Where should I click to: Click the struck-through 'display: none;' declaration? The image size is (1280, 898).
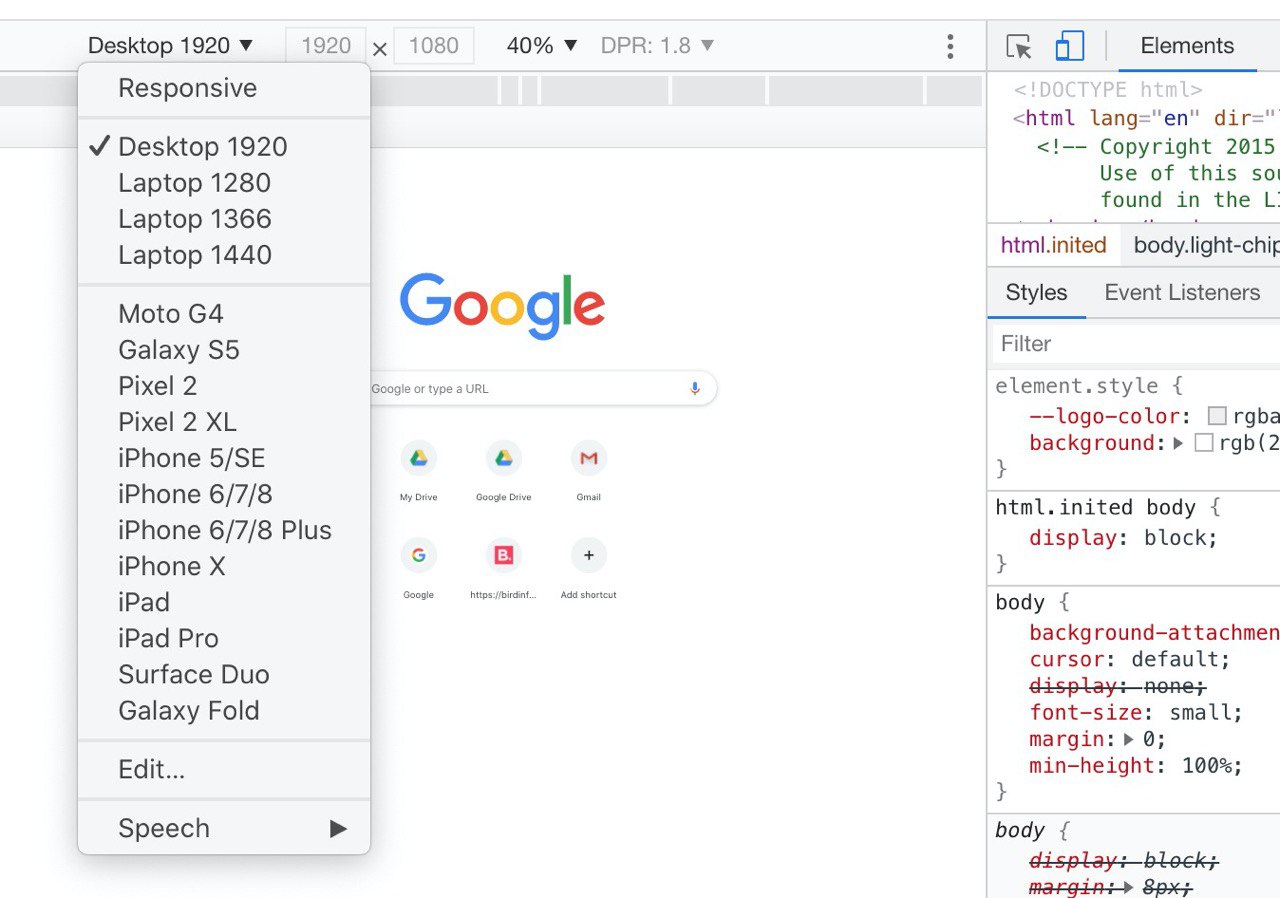(x=1118, y=686)
